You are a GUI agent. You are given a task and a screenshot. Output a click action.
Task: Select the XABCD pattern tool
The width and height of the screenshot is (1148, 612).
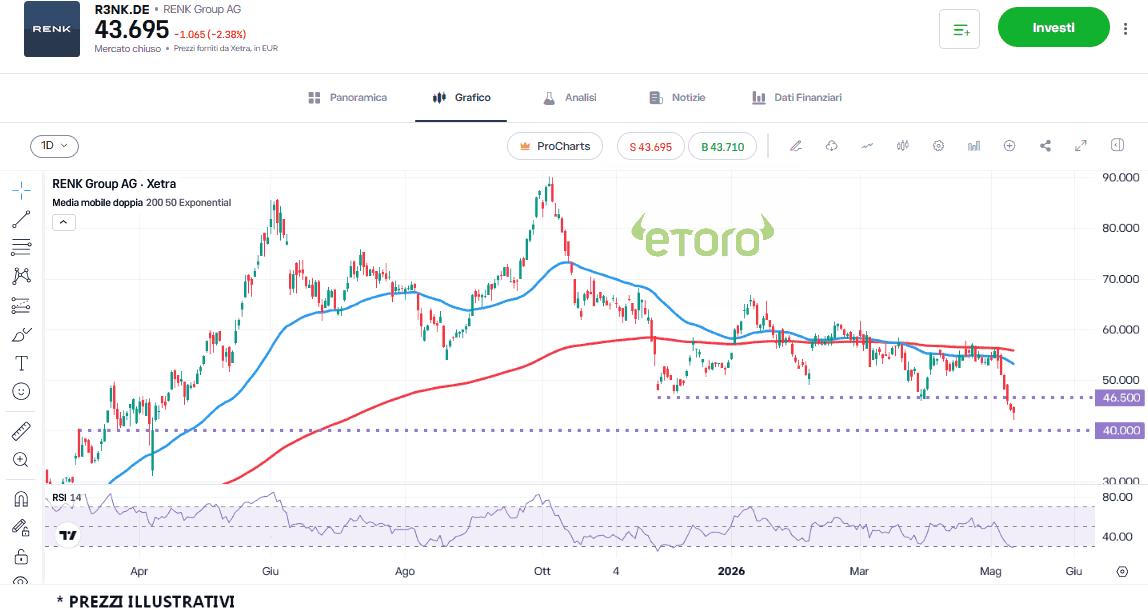21,276
